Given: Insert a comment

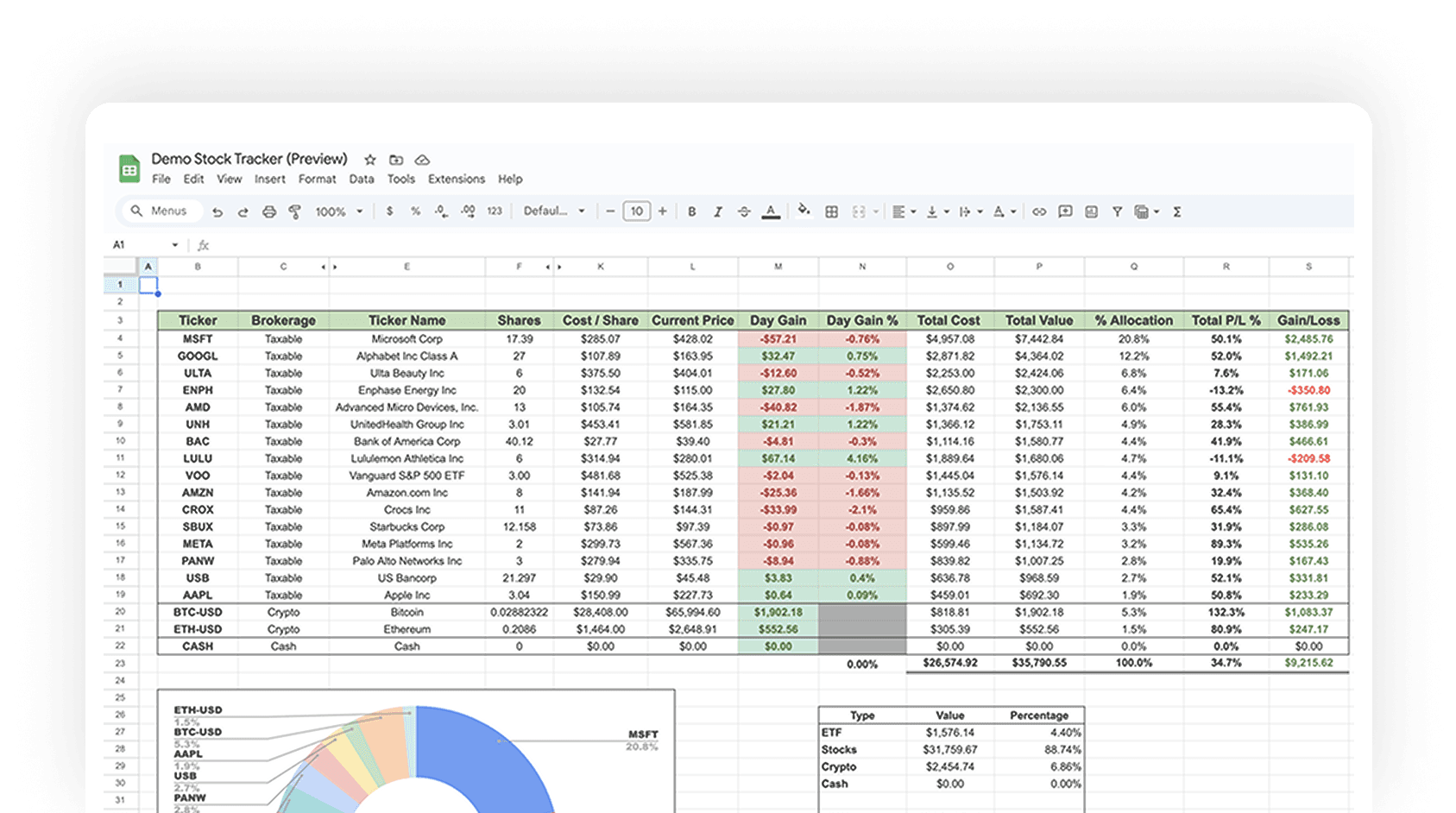Looking at the screenshot, I should pyautogui.click(x=1065, y=211).
